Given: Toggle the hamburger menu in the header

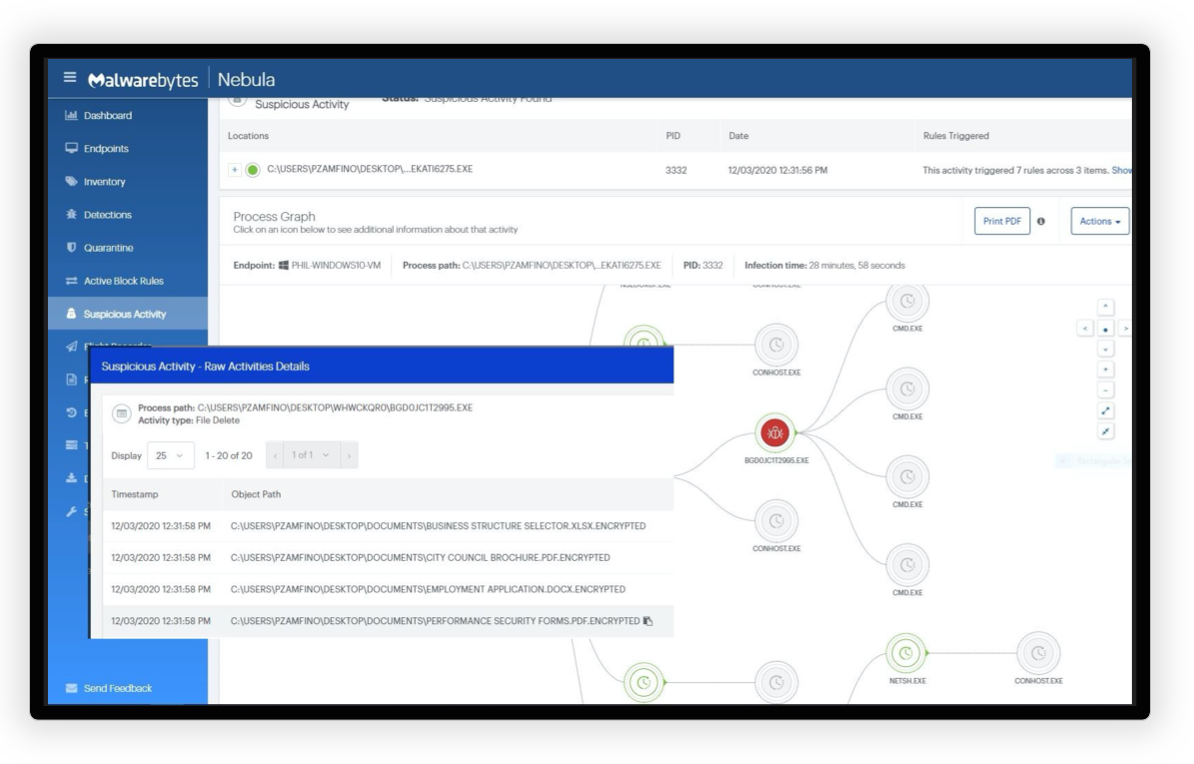Looking at the screenshot, I should (70, 78).
